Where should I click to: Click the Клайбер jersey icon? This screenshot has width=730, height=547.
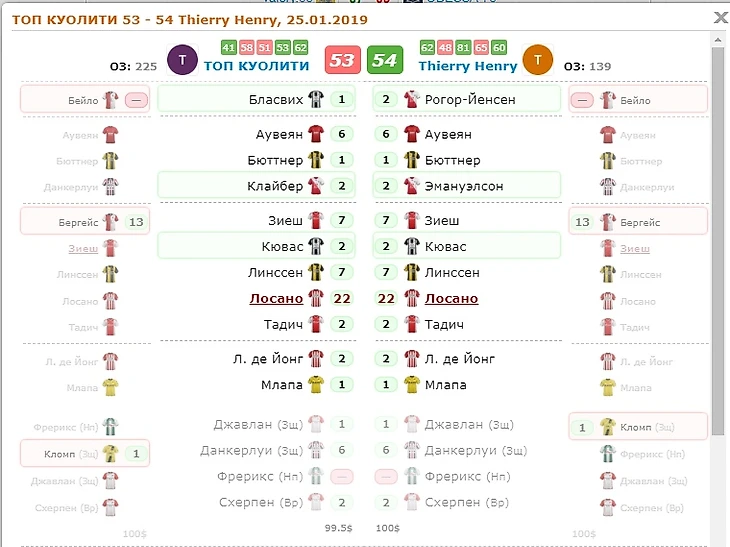316,186
